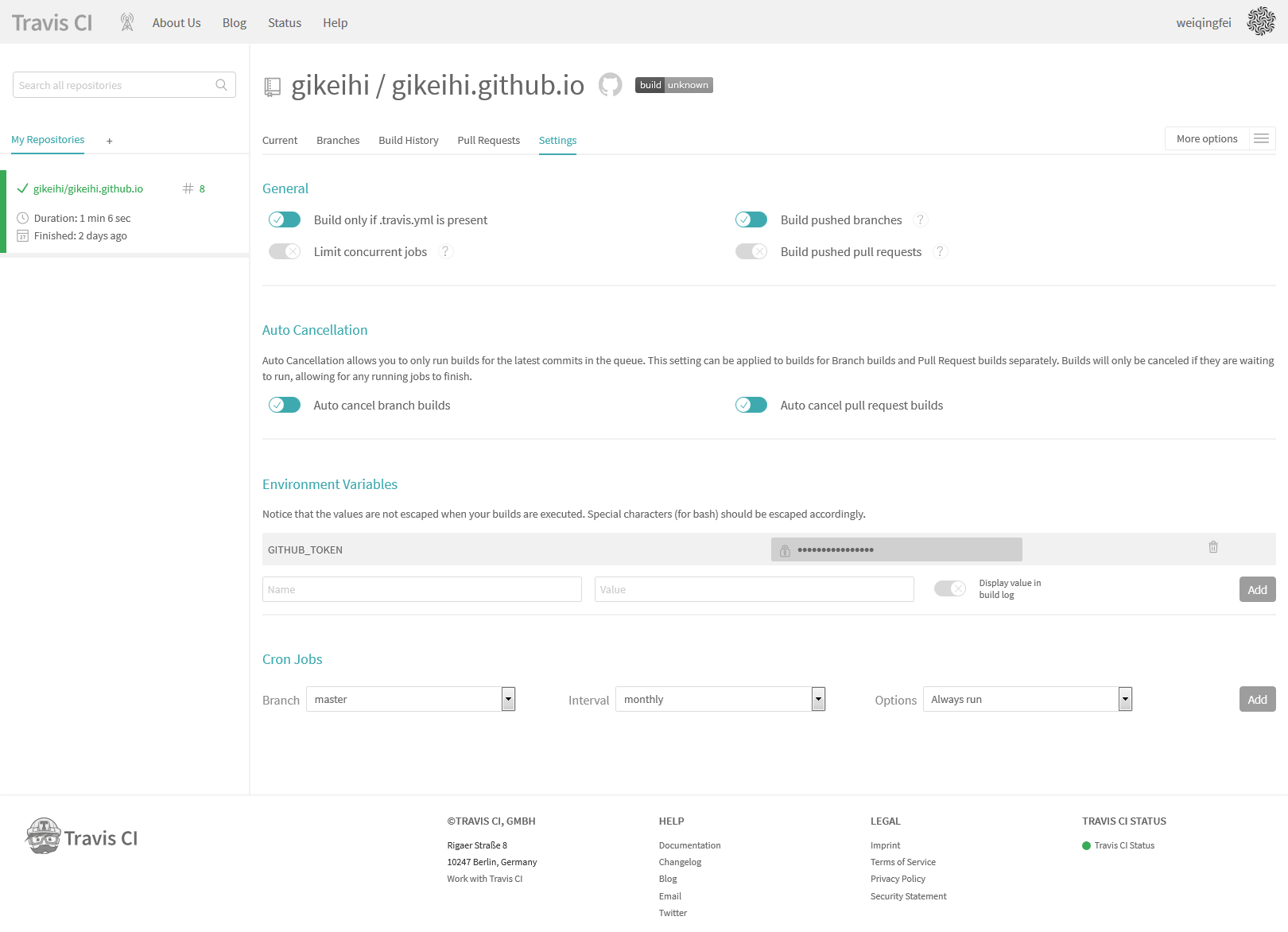Click the environment variable Name input field

[x=422, y=589]
